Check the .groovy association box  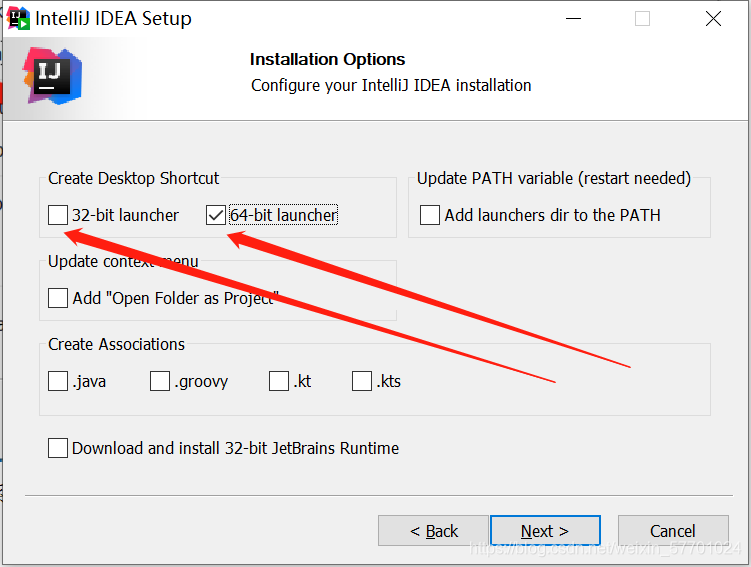pyautogui.click(x=160, y=381)
